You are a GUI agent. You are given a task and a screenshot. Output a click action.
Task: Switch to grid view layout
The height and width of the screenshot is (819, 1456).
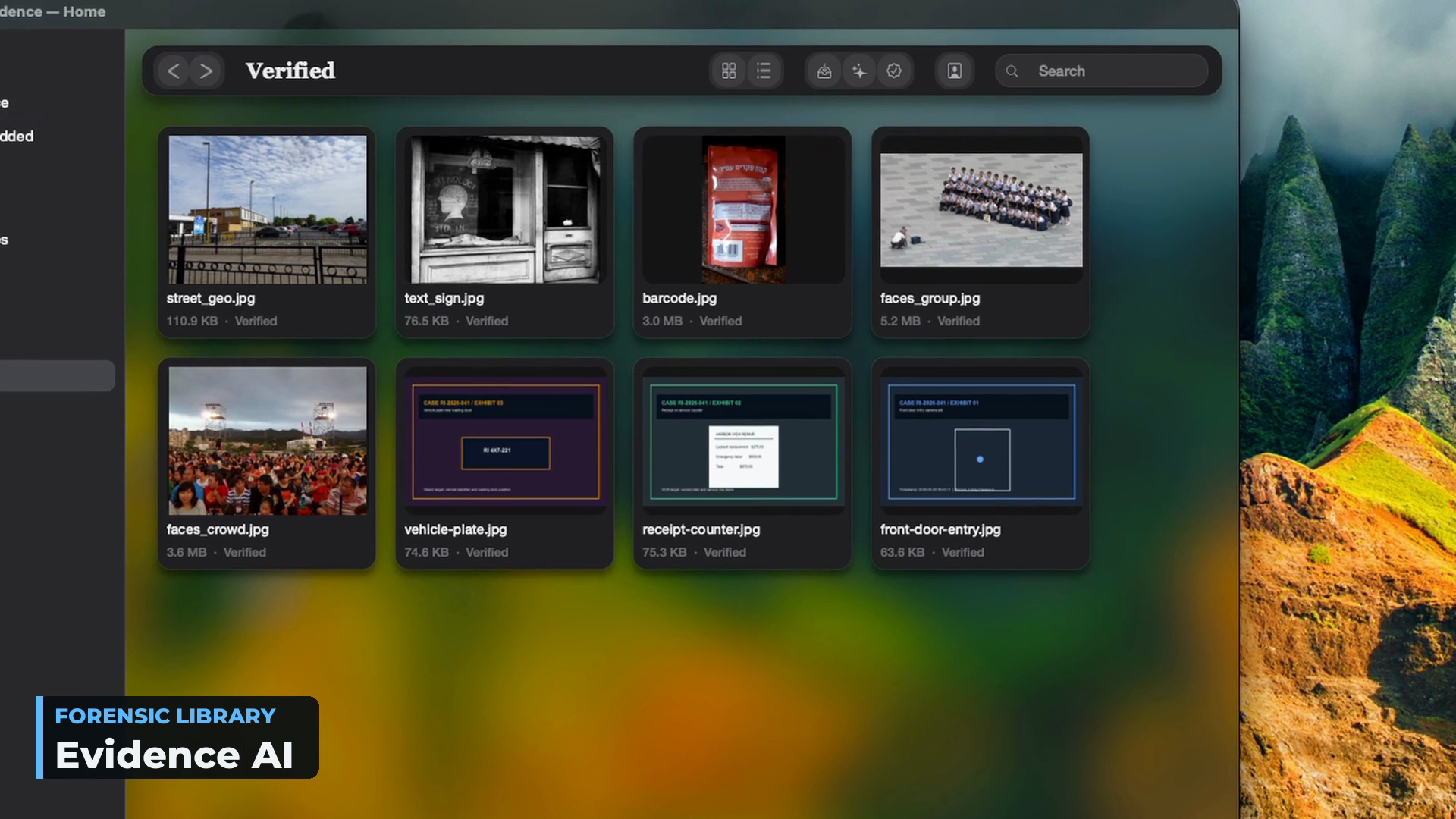pyautogui.click(x=729, y=71)
